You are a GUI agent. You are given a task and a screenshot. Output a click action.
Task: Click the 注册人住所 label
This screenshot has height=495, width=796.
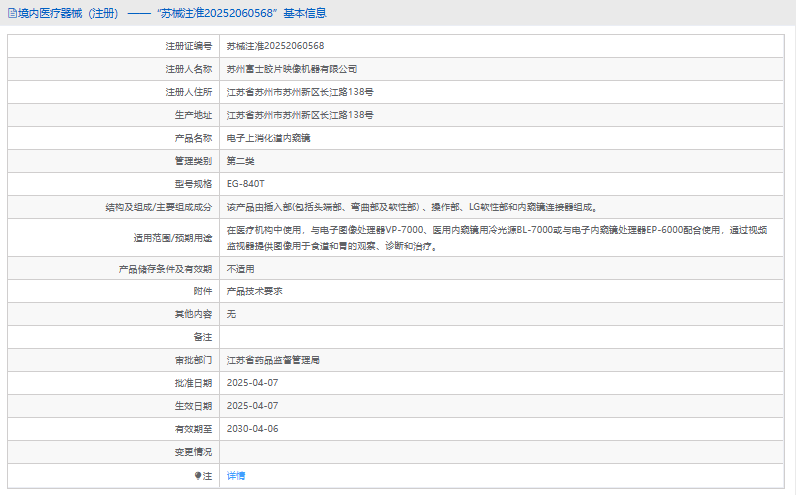(188, 92)
